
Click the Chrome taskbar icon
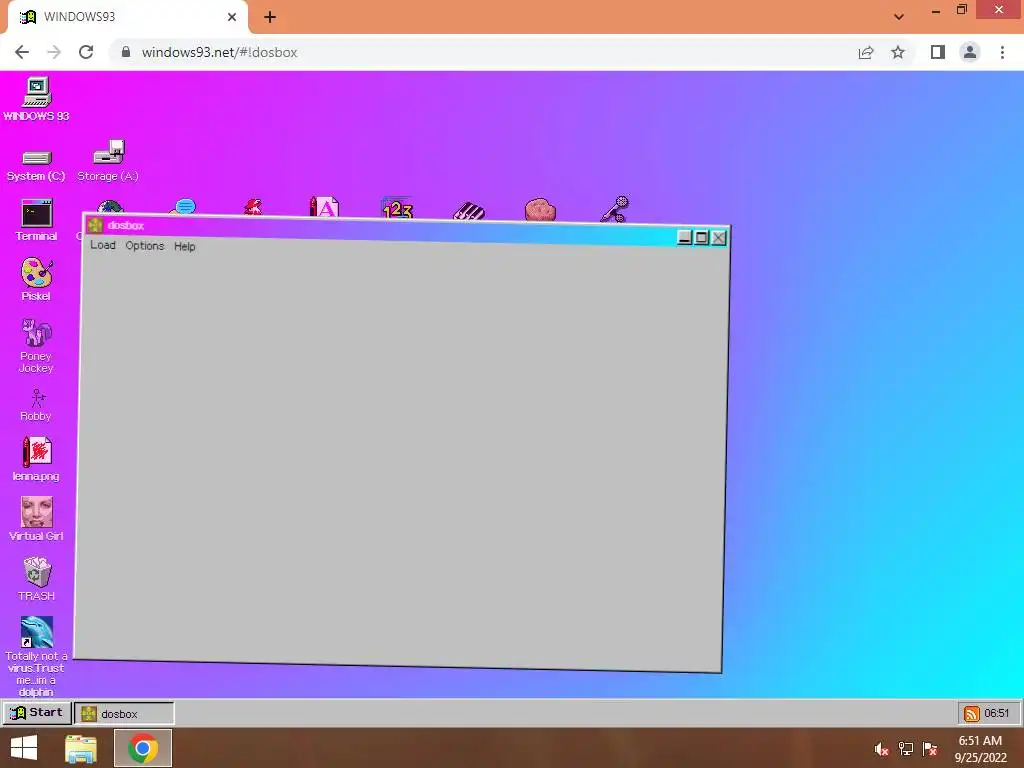click(x=143, y=748)
